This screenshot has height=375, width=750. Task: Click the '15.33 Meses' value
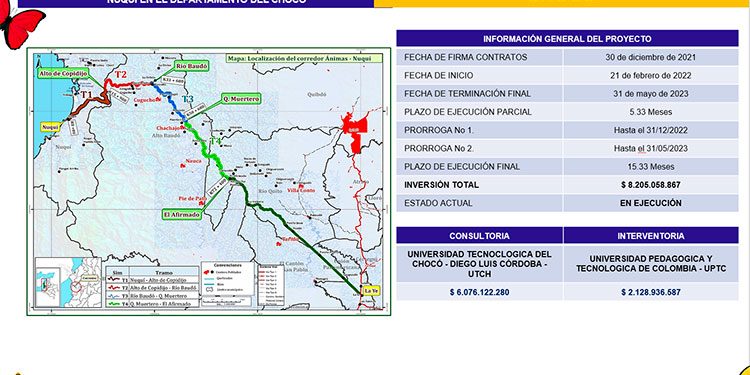(651, 166)
